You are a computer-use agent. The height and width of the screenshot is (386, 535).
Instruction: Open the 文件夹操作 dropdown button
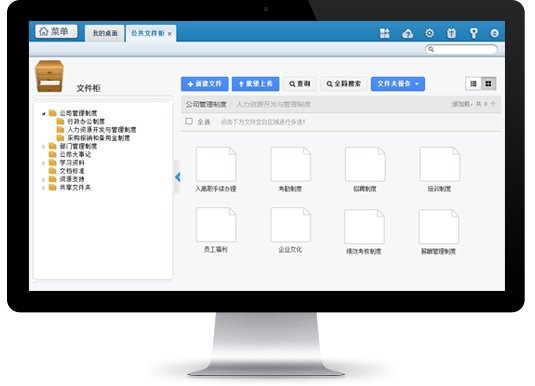point(398,84)
